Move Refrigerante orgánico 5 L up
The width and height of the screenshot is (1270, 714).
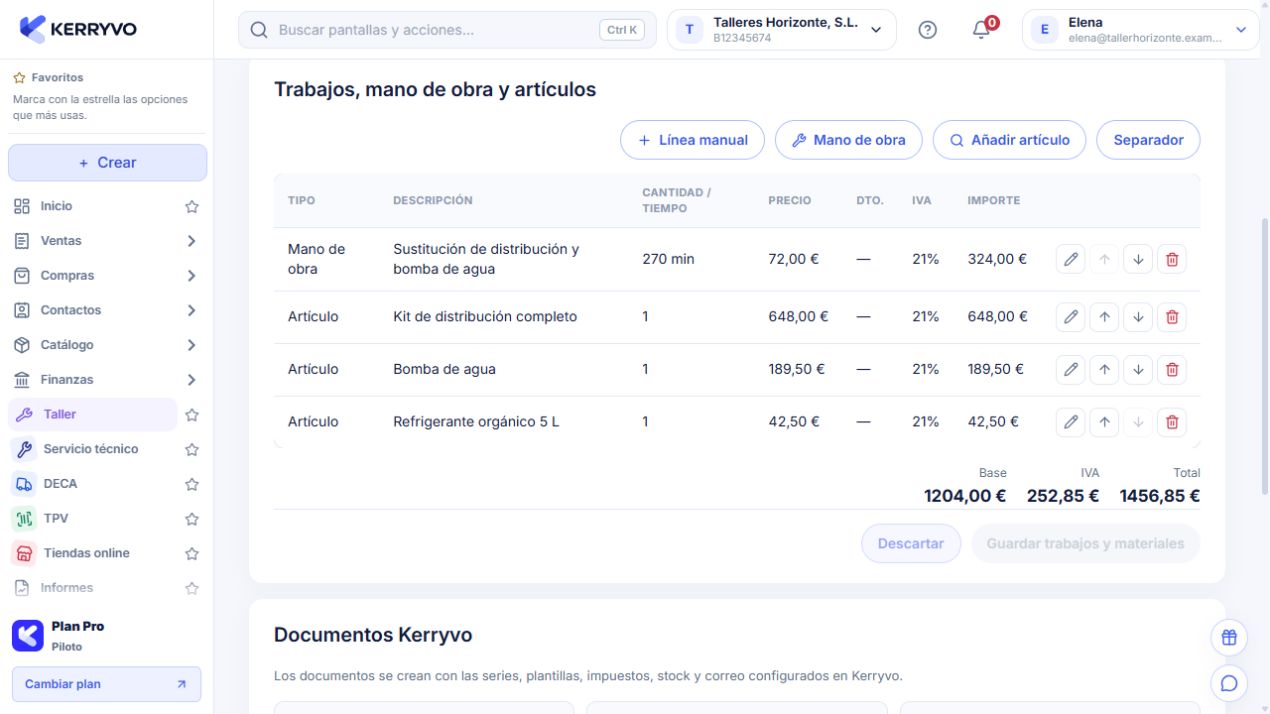click(x=1104, y=422)
